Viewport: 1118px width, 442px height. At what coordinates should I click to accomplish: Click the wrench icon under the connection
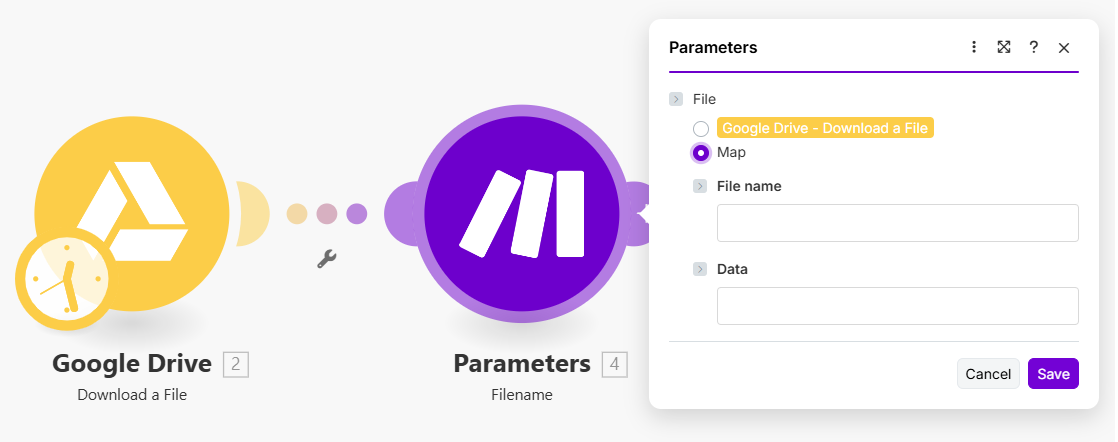tap(326, 259)
